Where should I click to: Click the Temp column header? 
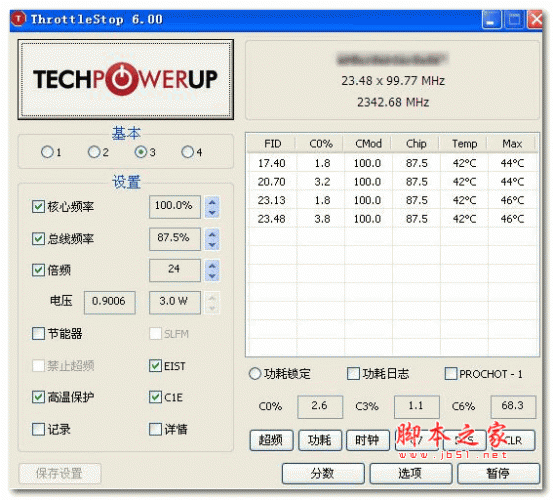pos(464,144)
